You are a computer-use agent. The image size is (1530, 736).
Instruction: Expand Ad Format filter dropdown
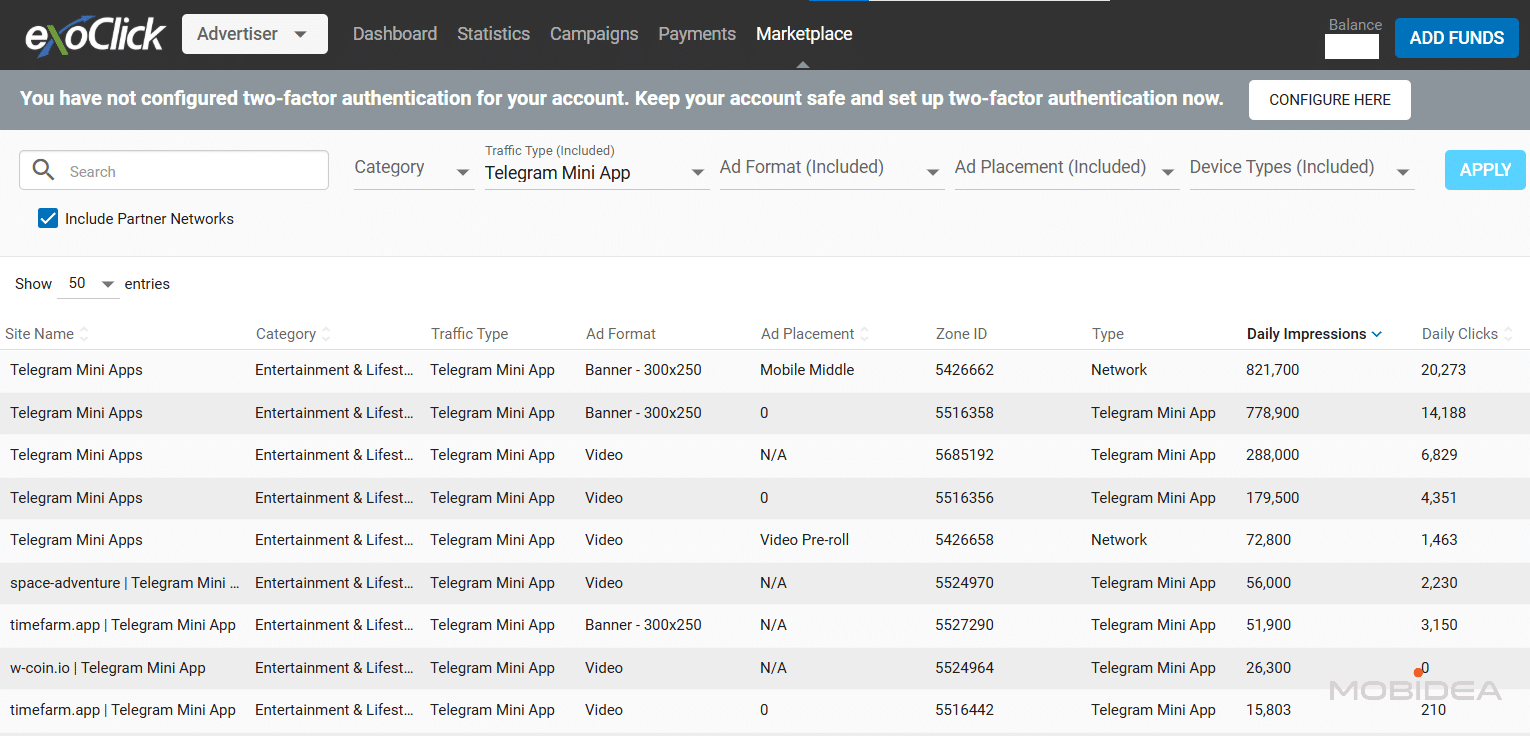[x=830, y=169]
